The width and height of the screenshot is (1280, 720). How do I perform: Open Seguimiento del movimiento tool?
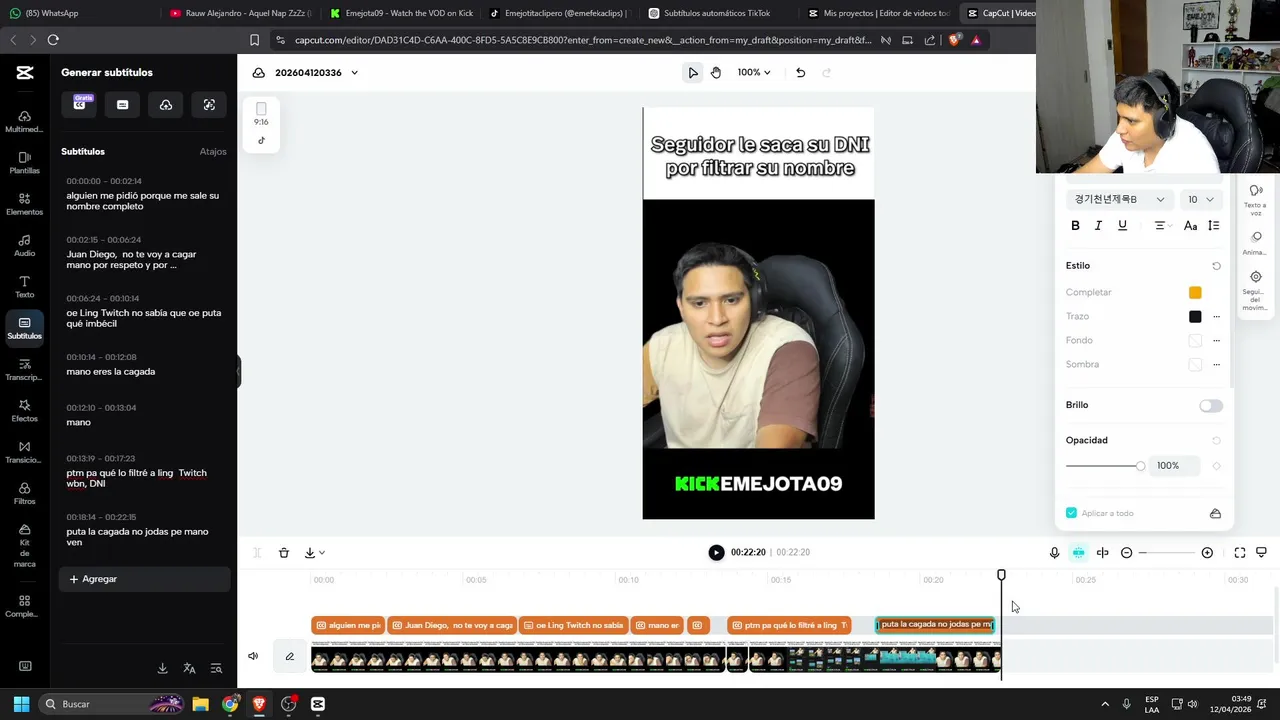coord(1256,290)
